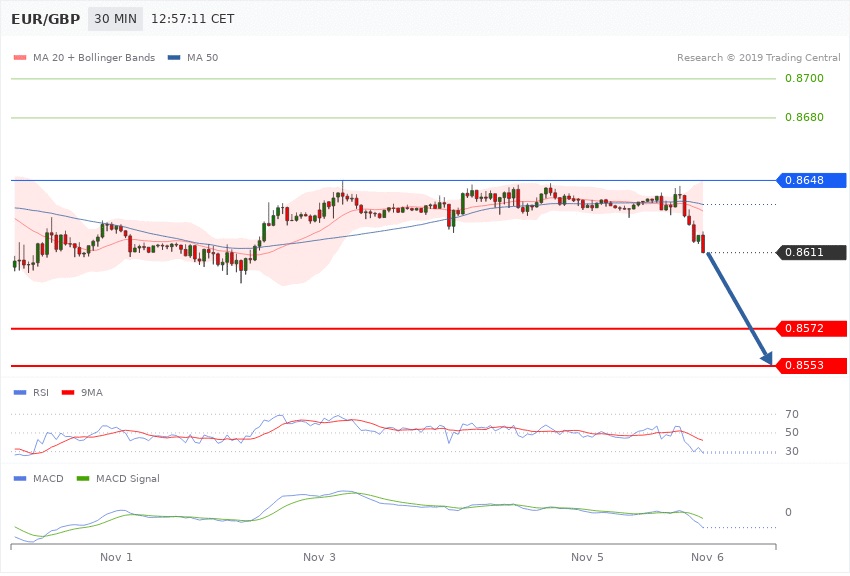Click the 9MA red legend marker
The height and width of the screenshot is (576, 850).
[67, 393]
